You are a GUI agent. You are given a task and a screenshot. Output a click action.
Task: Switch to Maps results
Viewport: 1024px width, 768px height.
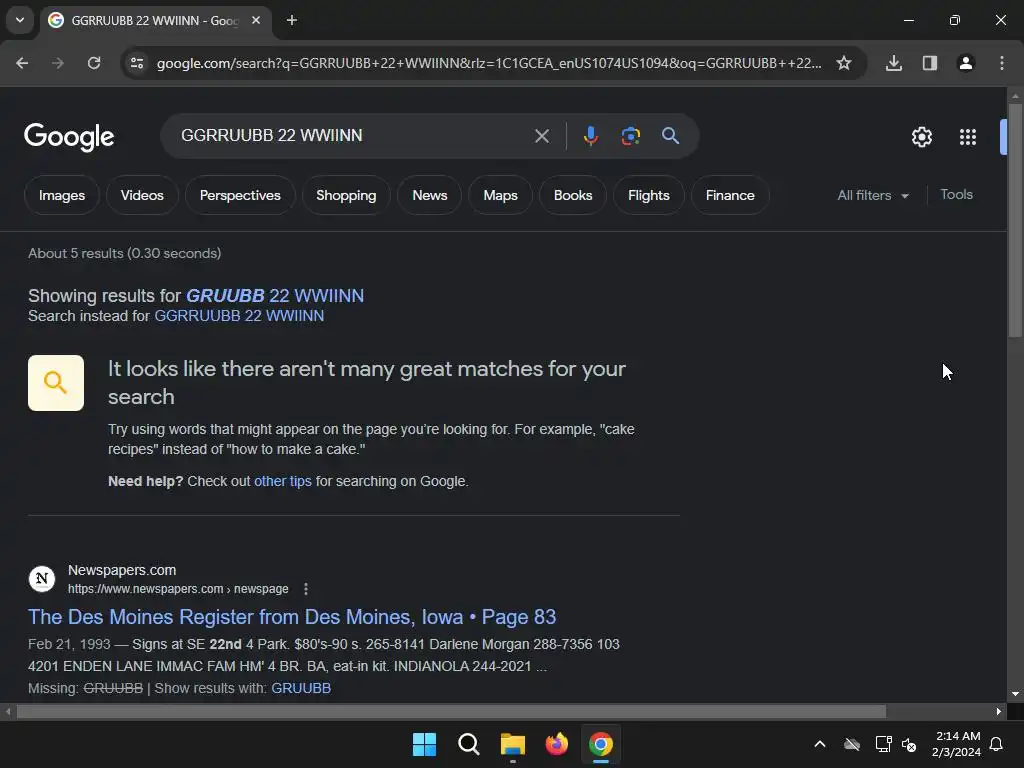(x=500, y=195)
